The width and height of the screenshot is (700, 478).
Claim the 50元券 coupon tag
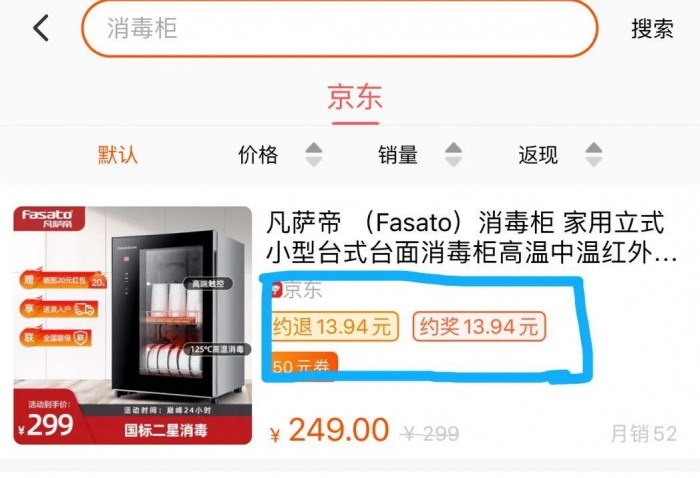point(304,364)
